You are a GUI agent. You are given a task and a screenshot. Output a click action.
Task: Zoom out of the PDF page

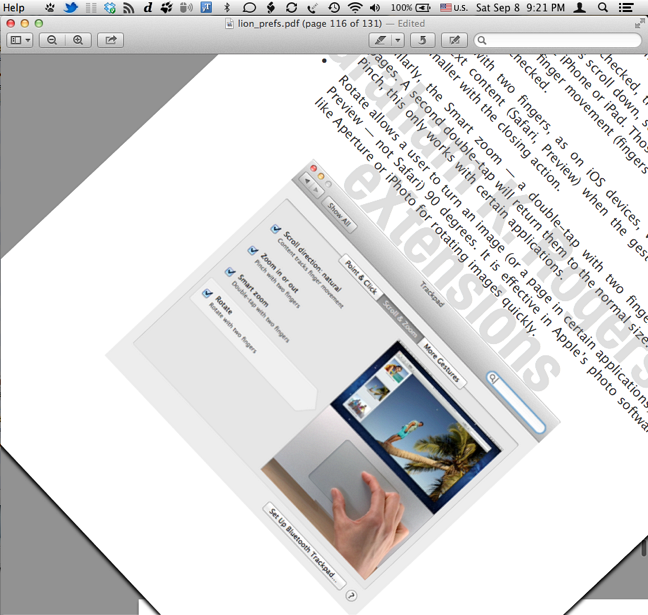(x=52, y=40)
